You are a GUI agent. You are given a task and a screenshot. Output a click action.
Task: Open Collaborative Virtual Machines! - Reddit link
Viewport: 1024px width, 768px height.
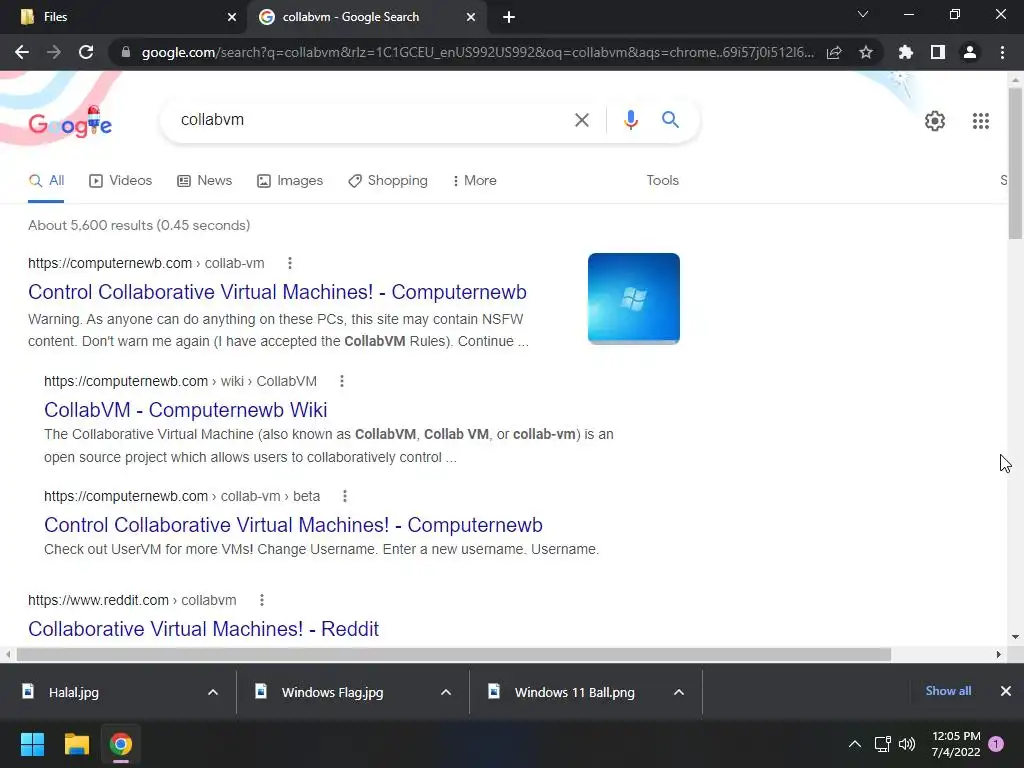203,629
